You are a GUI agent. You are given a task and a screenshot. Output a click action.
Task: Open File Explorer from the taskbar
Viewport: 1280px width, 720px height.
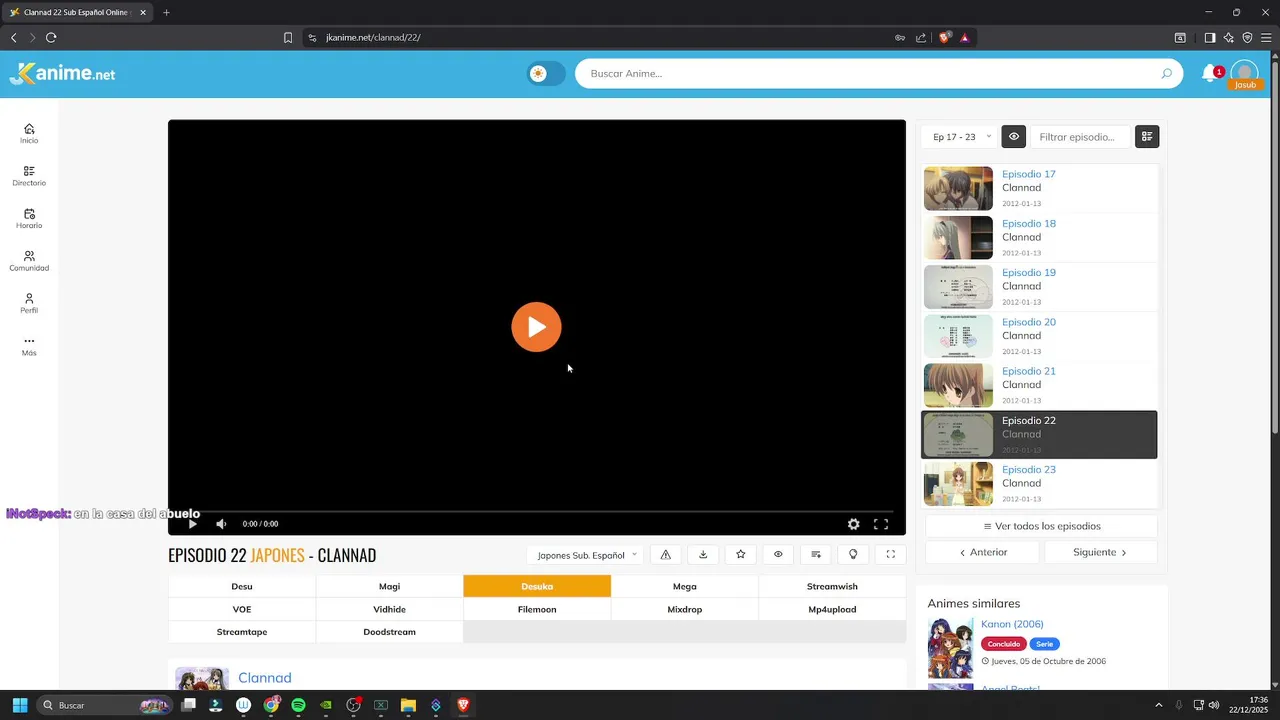click(408, 705)
